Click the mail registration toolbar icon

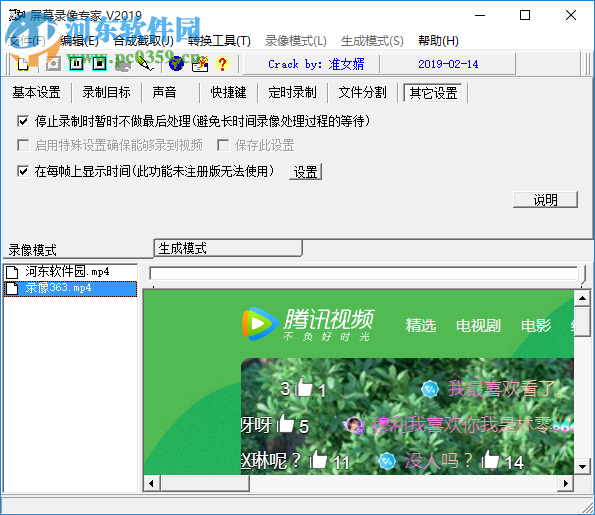(x=200, y=64)
